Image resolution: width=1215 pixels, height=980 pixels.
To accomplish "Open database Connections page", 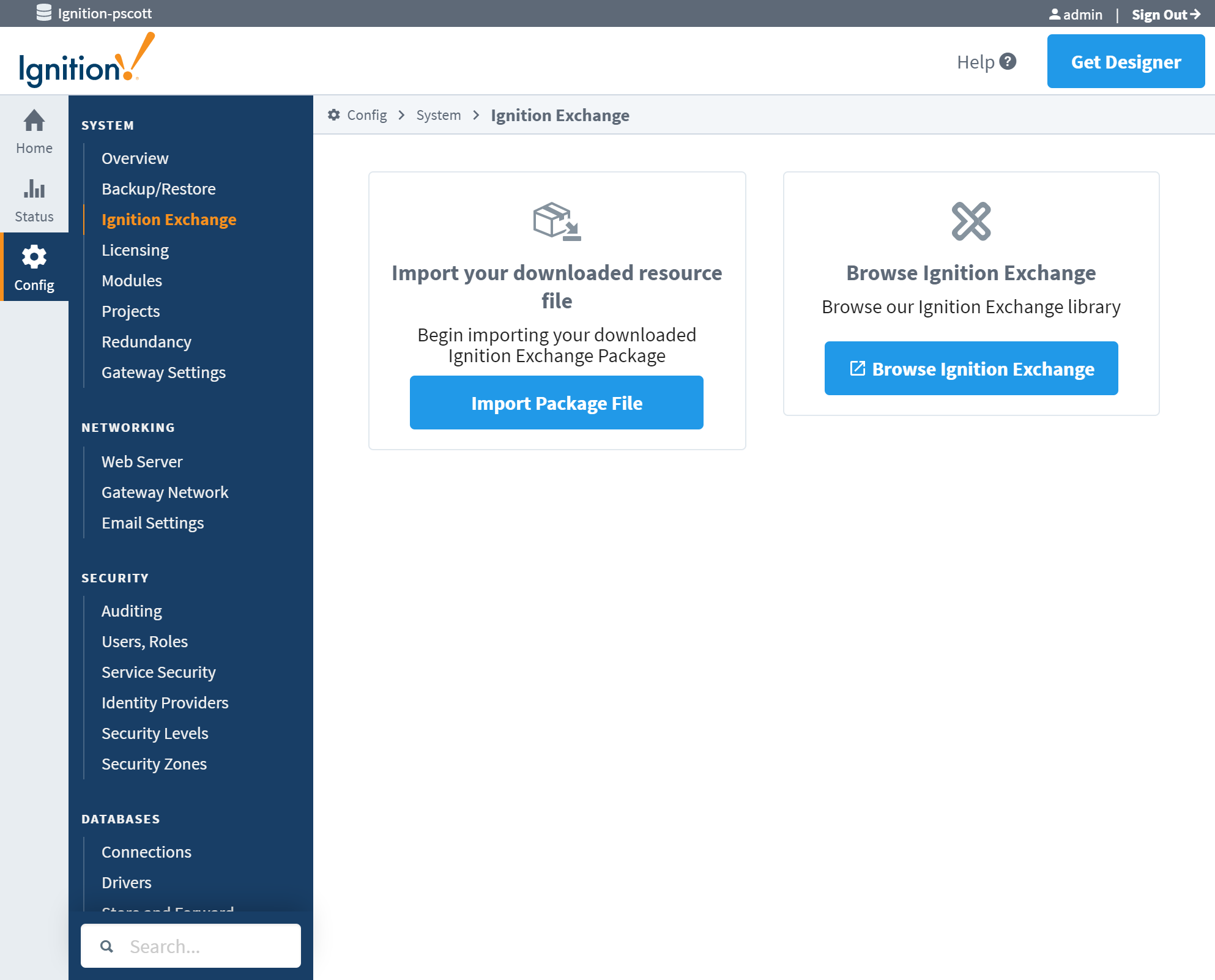I will click(x=146, y=852).
